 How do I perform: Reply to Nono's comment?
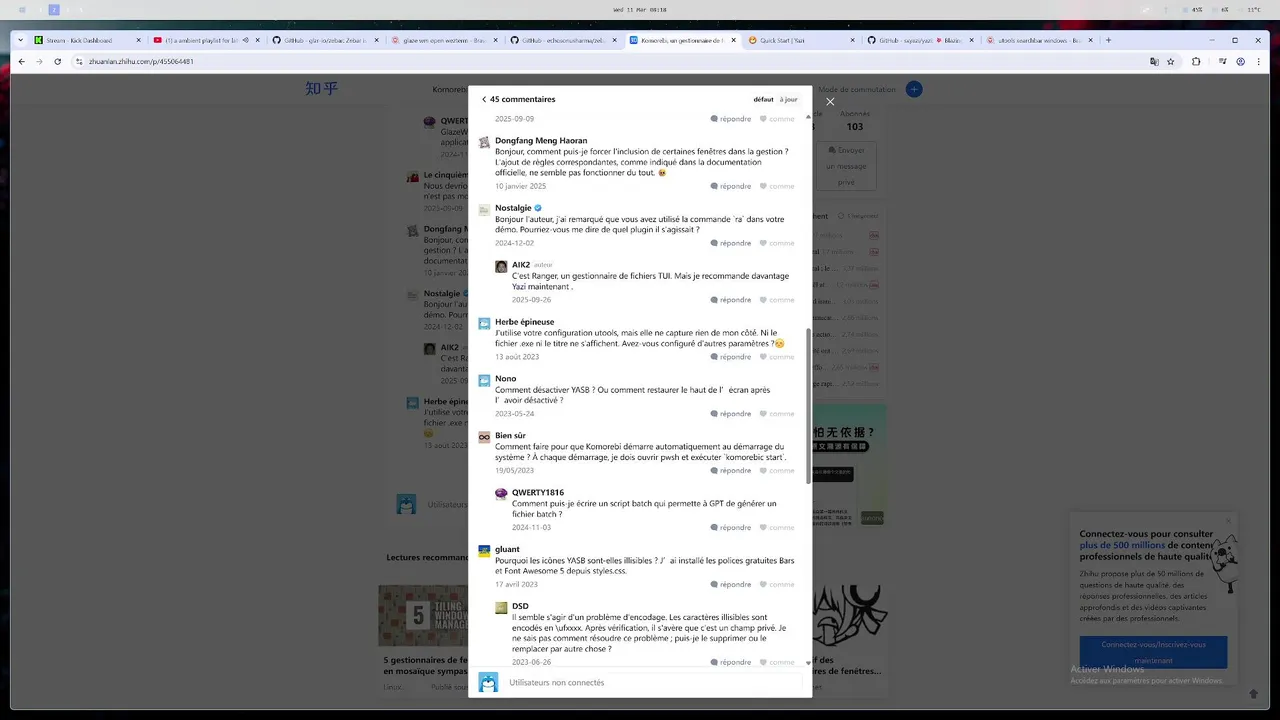(x=731, y=414)
